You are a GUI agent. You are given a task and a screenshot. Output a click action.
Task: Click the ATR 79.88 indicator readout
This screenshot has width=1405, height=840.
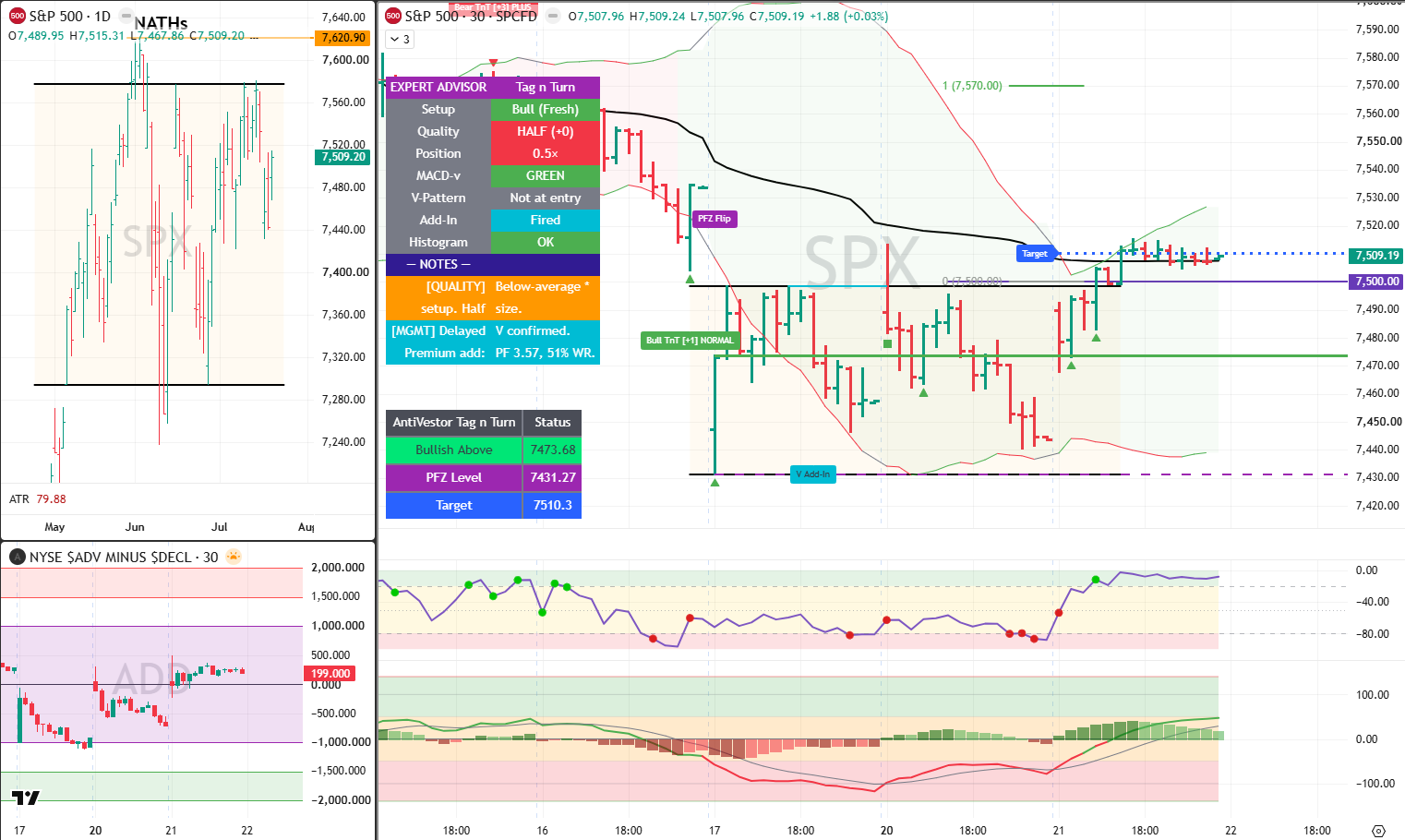38,498
